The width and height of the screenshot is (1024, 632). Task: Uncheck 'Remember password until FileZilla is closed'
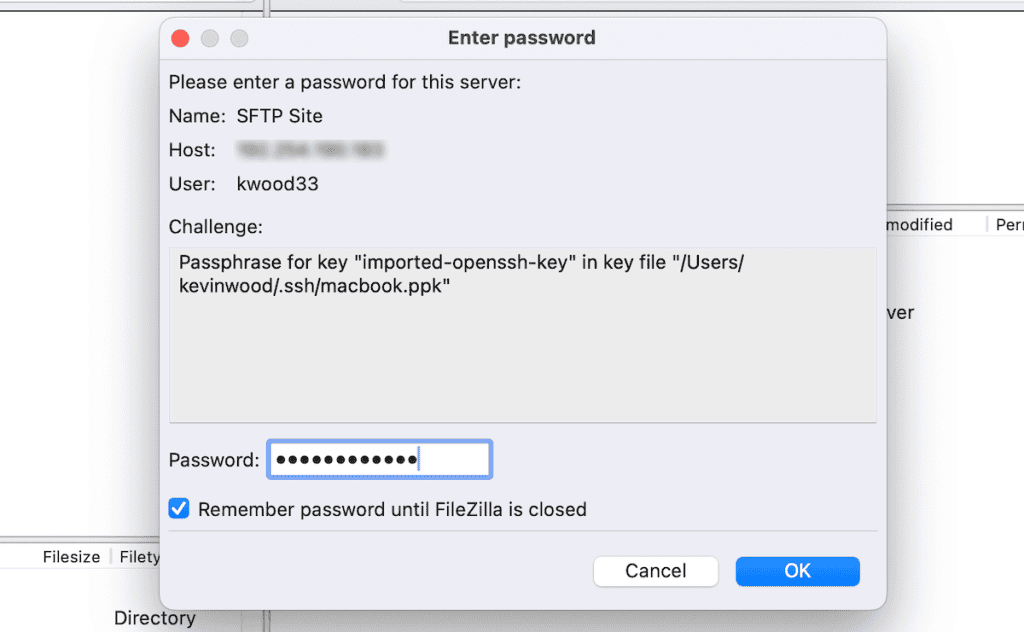[178, 509]
